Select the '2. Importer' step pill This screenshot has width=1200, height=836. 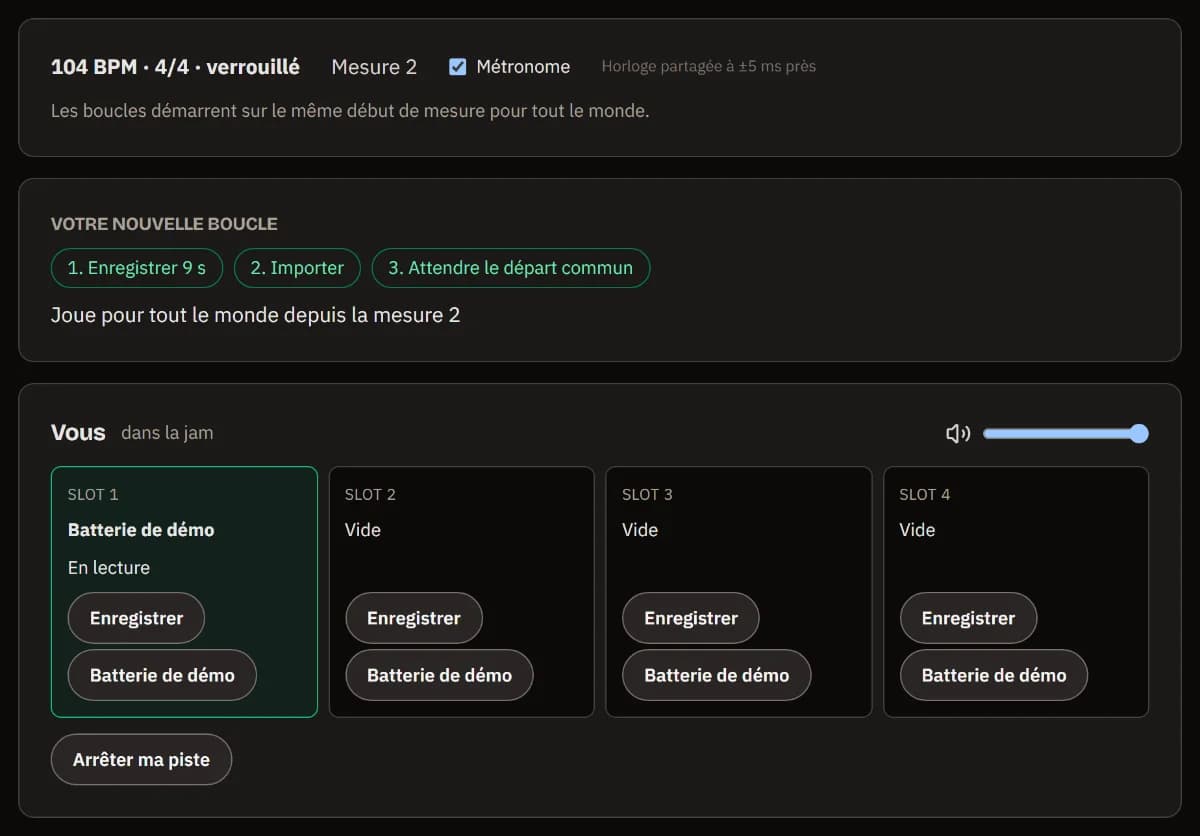297,268
